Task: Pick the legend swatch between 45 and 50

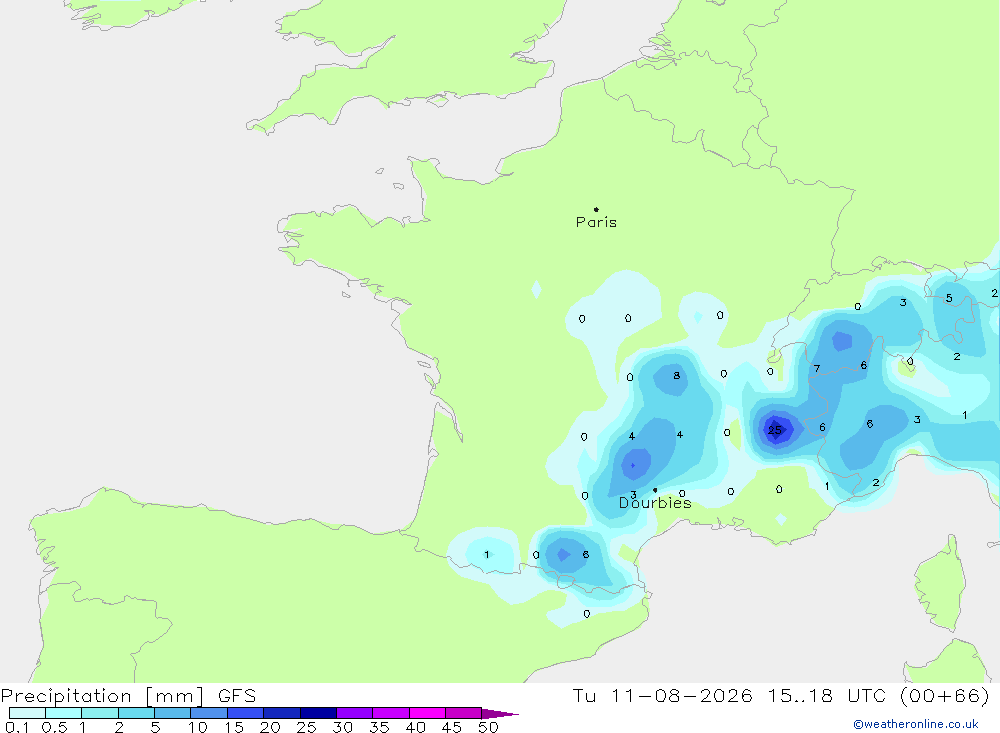Action: tap(464, 713)
